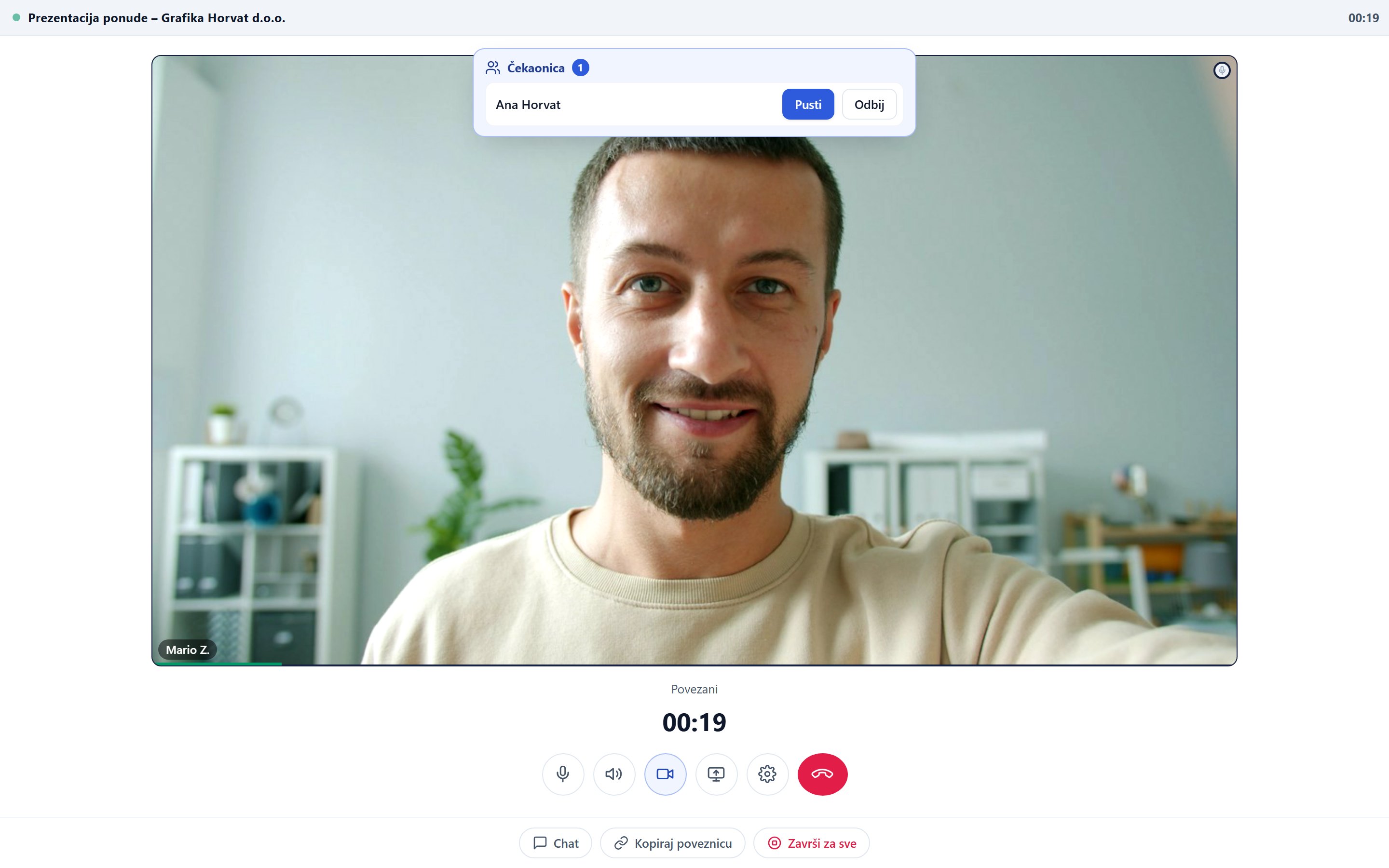The image size is (1389, 868).
Task: Click Završi za sve to end meeting
Action: coord(811,843)
